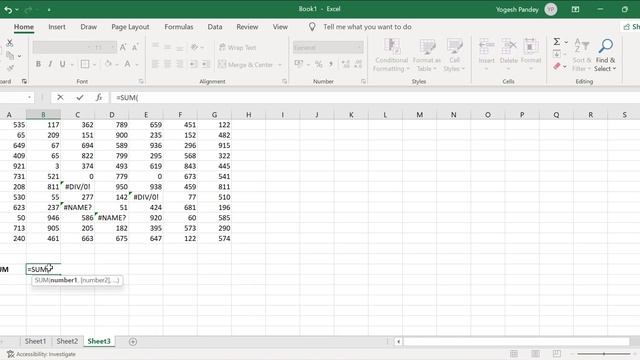Increase font size with larger A icon
Screen dimensions: 640x360
(x=123, y=47)
